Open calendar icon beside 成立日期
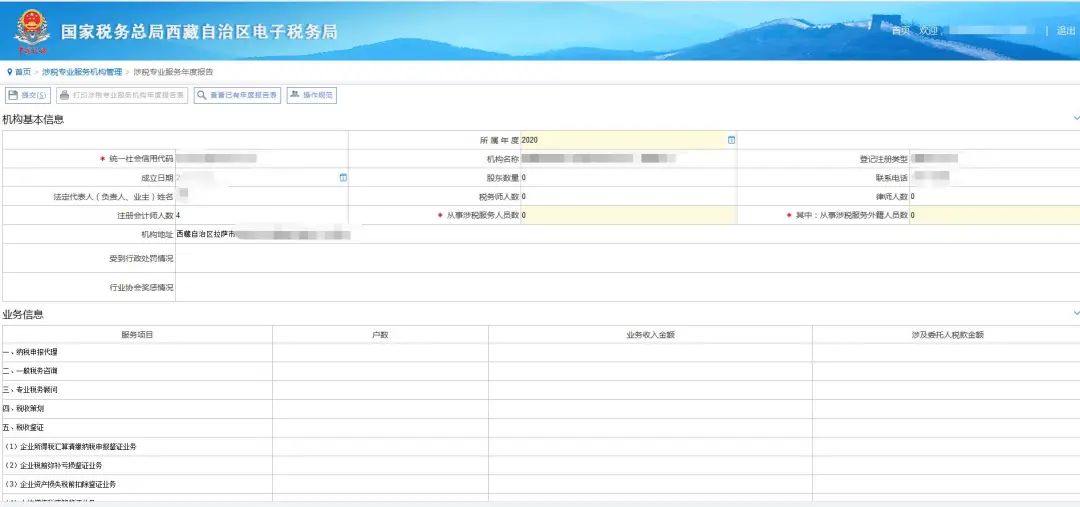Image resolution: width=1080 pixels, height=507 pixels. coord(343,178)
